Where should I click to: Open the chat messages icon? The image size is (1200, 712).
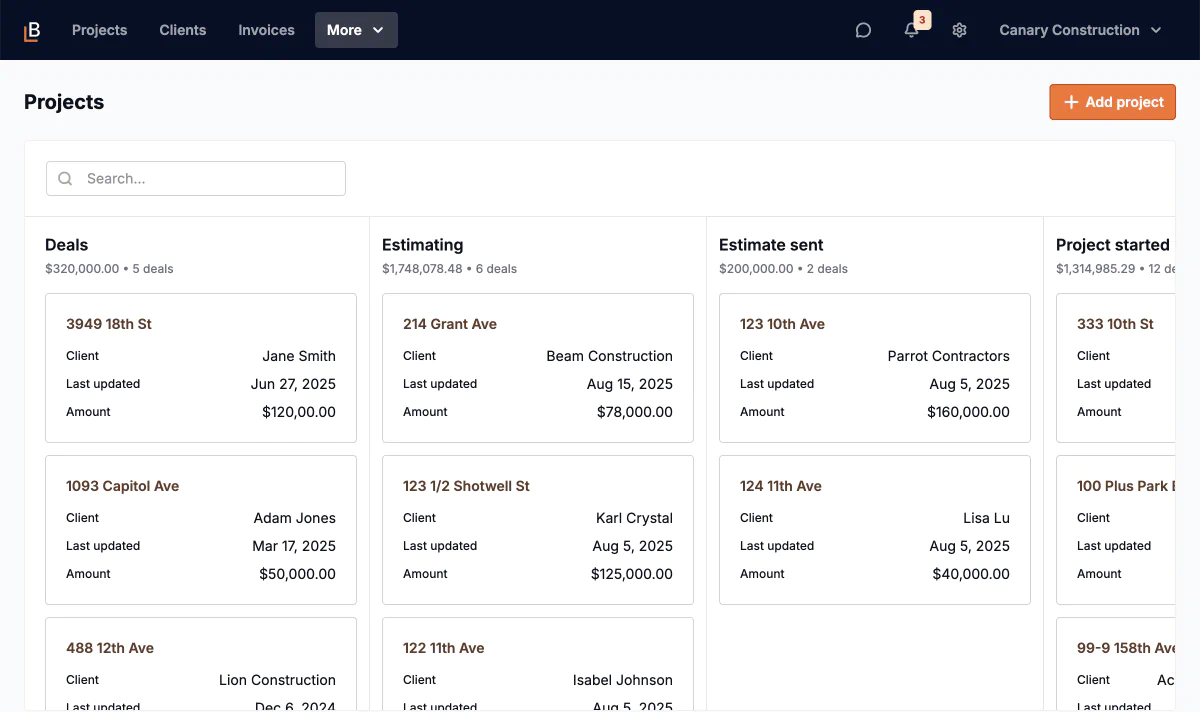tap(863, 30)
